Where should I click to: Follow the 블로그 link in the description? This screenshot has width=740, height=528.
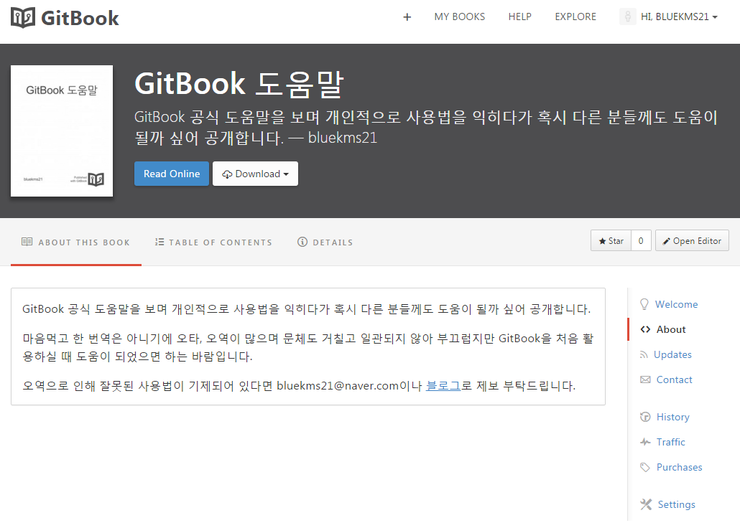tap(443, 386)
